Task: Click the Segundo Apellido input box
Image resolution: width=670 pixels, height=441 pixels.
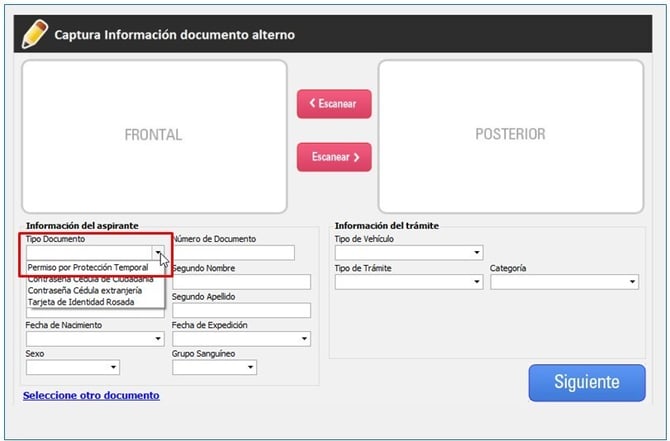Action: pos(240,310)
